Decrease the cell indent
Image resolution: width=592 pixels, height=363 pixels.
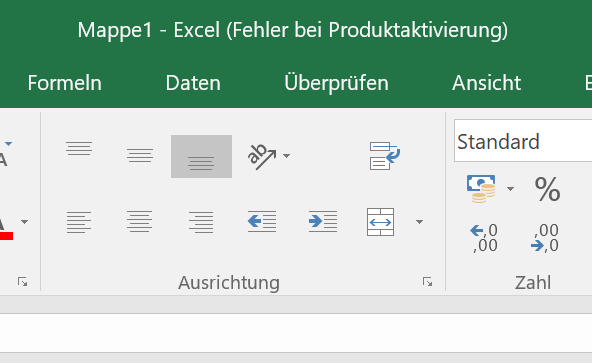[262, 221]
